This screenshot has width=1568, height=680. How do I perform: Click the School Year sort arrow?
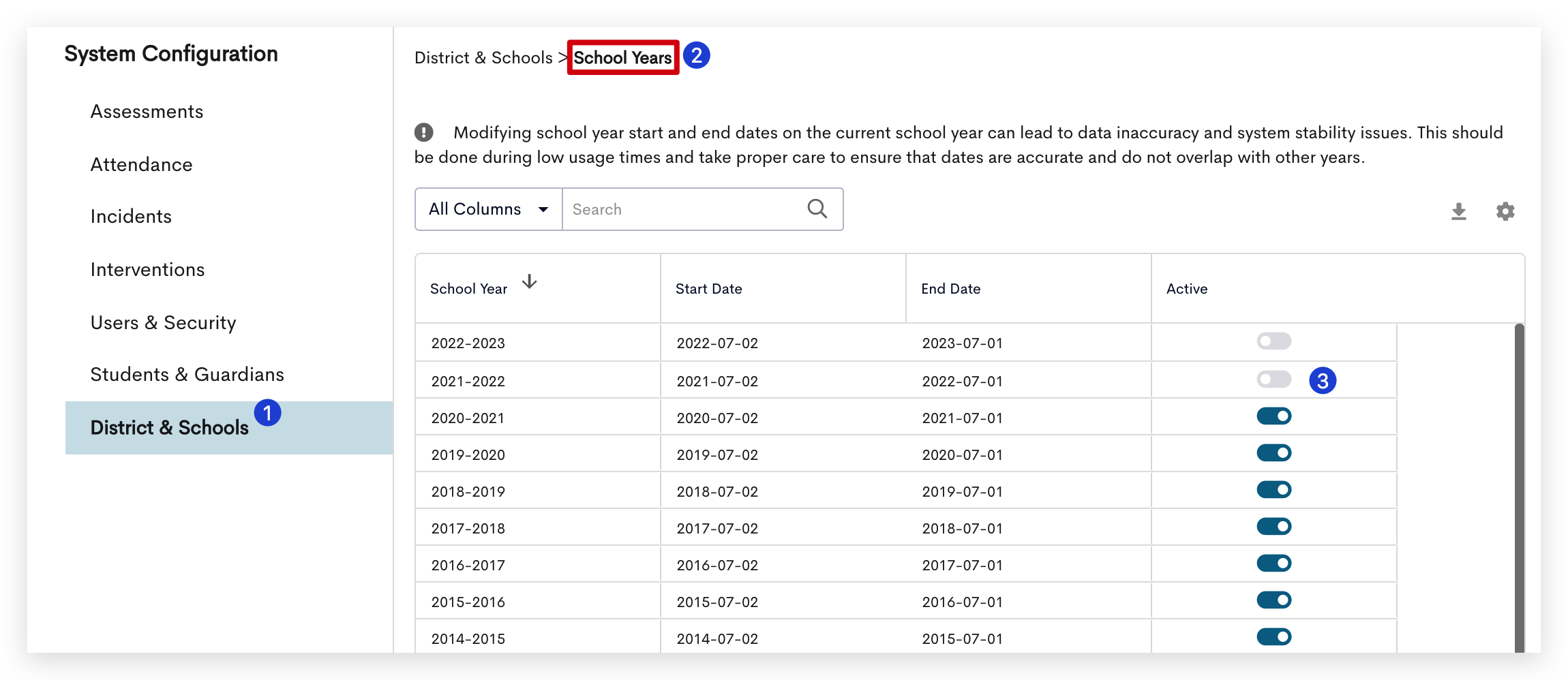[530, 281]
